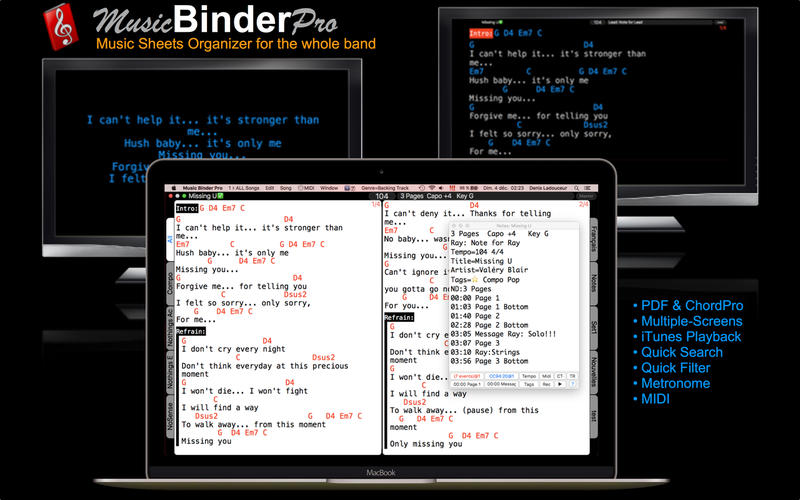This screenshot has width=800, height=500.
Task: Select the Compo side tab
Action: (x=170, y=283)
